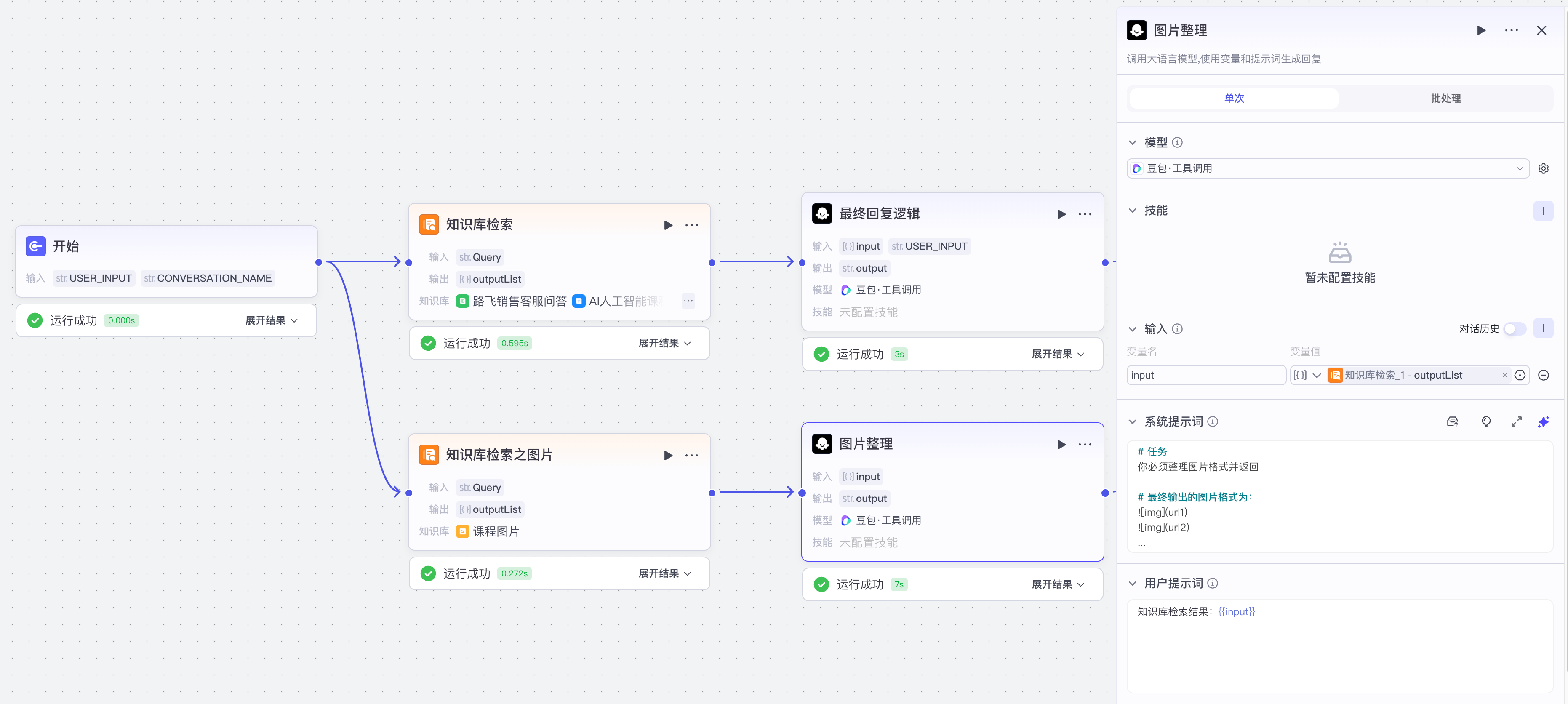Clear the 知识库检索_1 - outputList reference value
Image resolution: width=1568 pixels, height=704 pixels.
click(x=1504, y=376)
